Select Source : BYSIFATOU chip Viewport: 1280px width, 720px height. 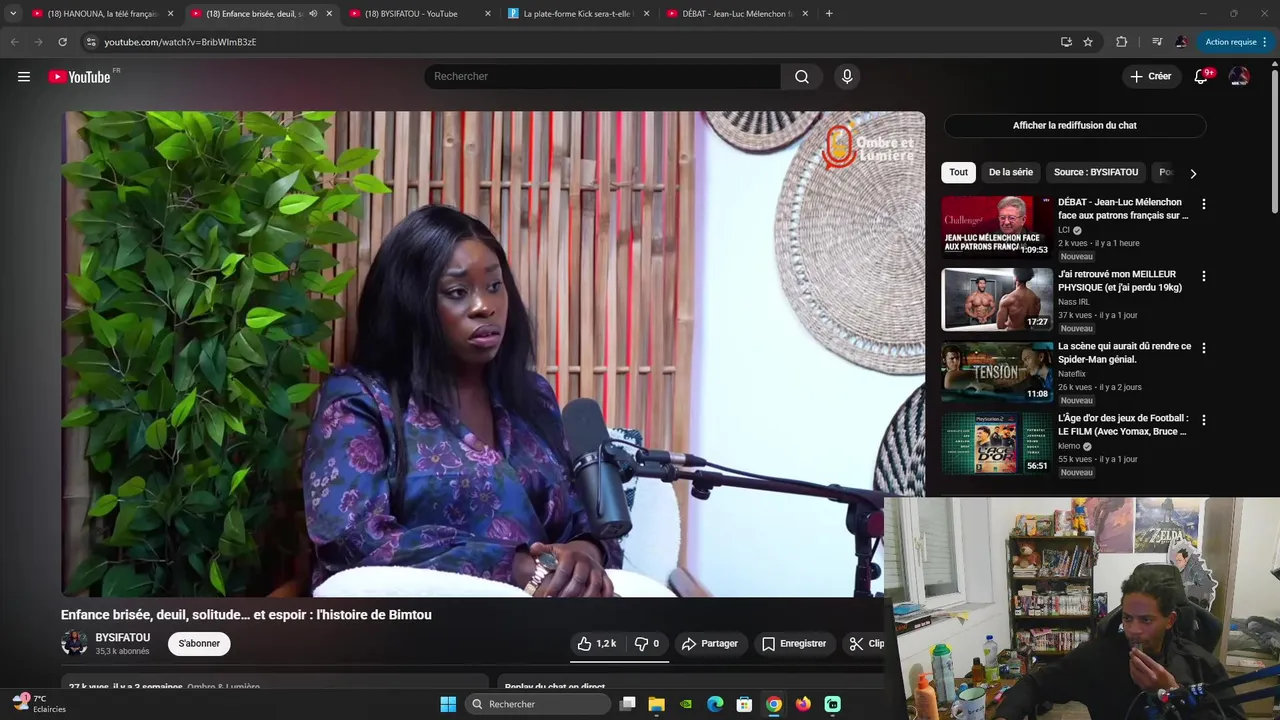[x=1096, y=172]
